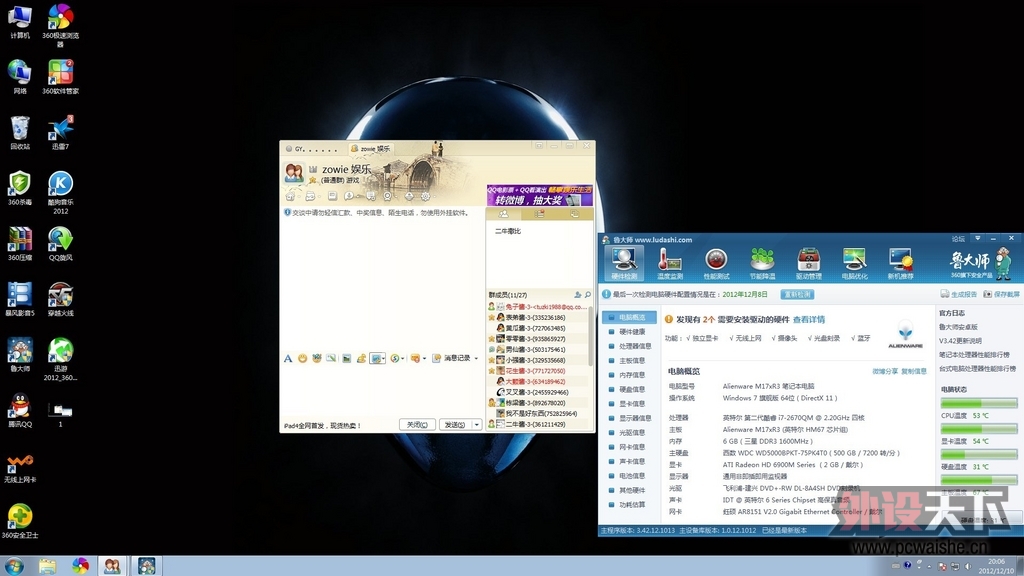Click CPU温度 progress bar

[979, 403]
